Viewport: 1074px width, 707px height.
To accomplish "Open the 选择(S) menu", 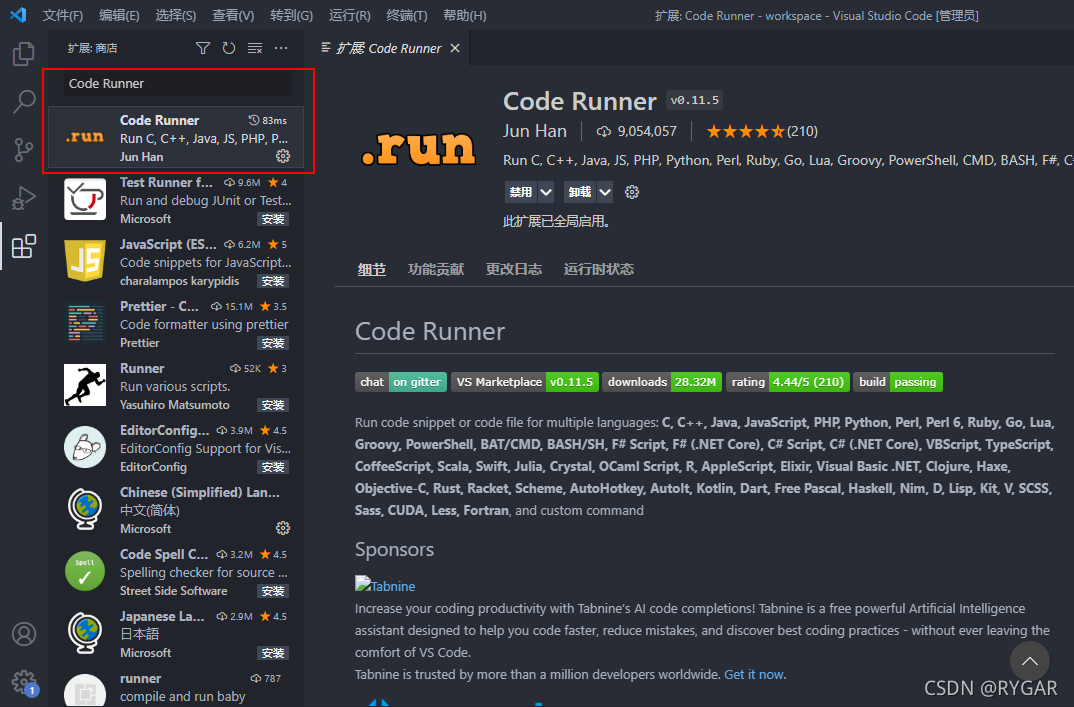I will (176, 15).
